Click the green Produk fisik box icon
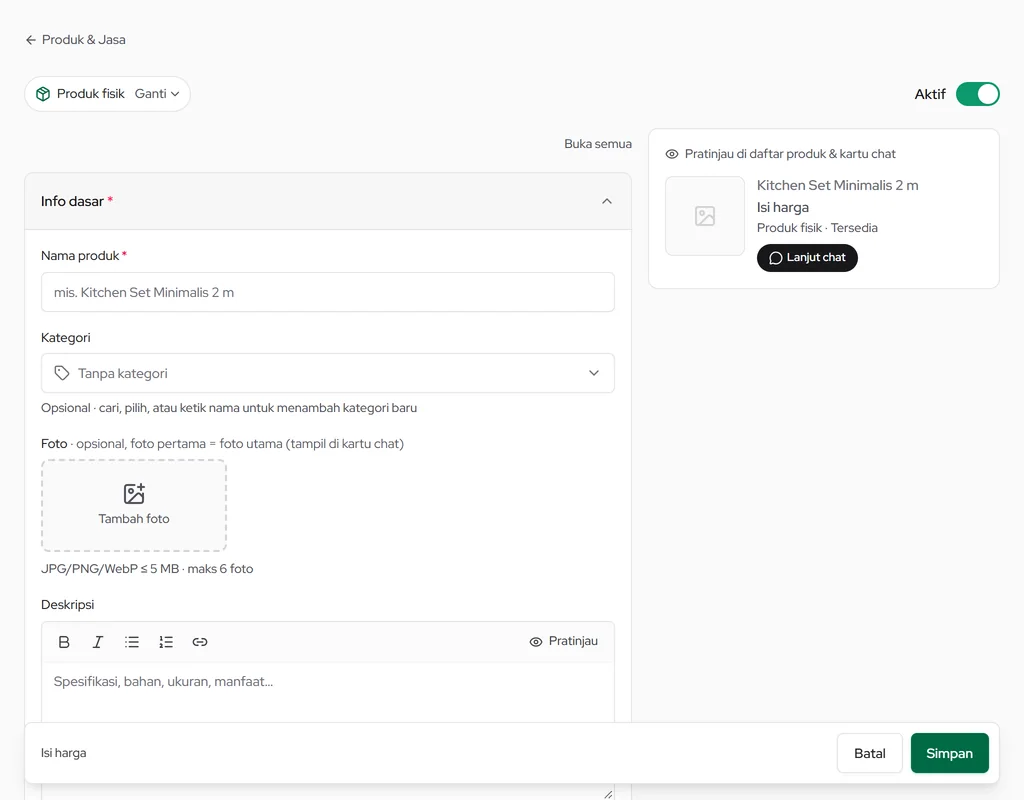Screen dimensions: 1024x800 (43, 94)
